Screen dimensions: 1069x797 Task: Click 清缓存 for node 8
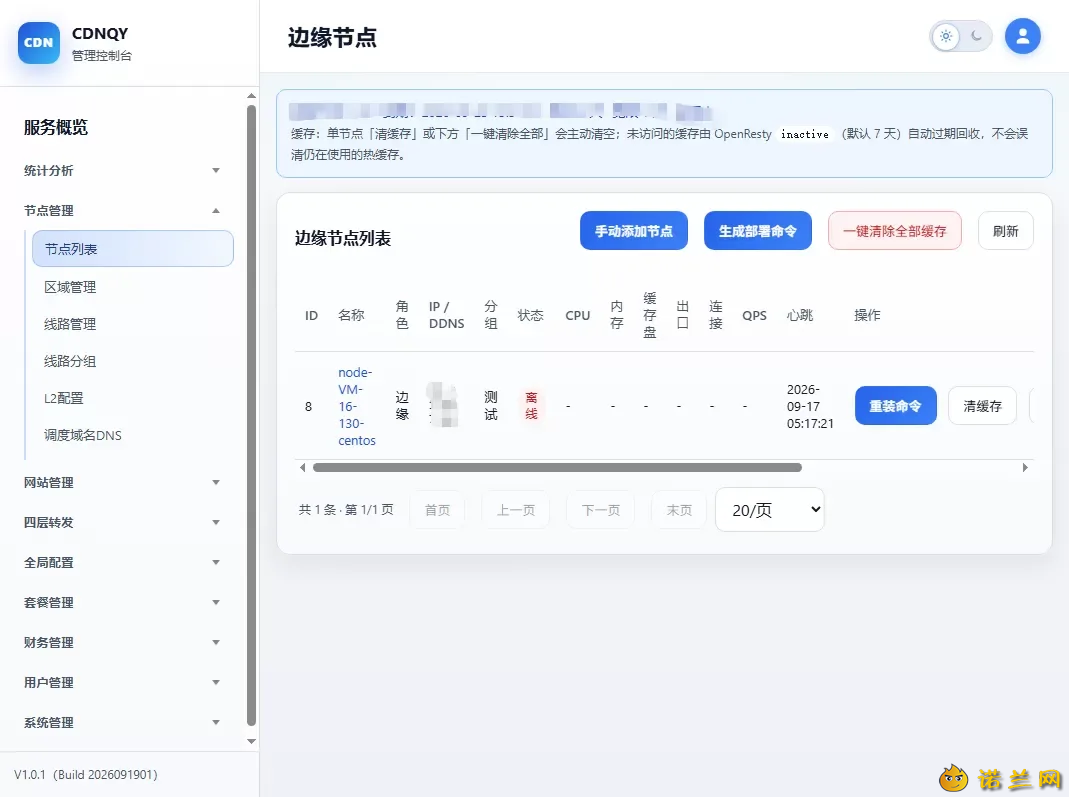[982, 406]
